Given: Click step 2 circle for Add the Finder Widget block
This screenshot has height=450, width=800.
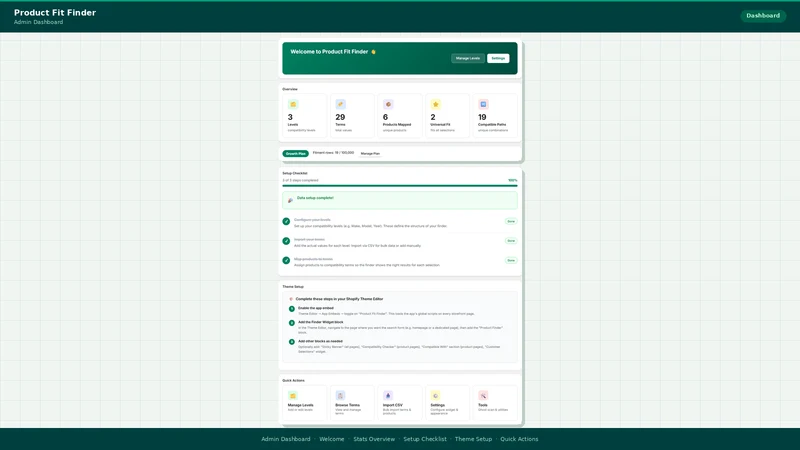Looking at the screenshot, I should pyautogui.click(x=292, y=323).
